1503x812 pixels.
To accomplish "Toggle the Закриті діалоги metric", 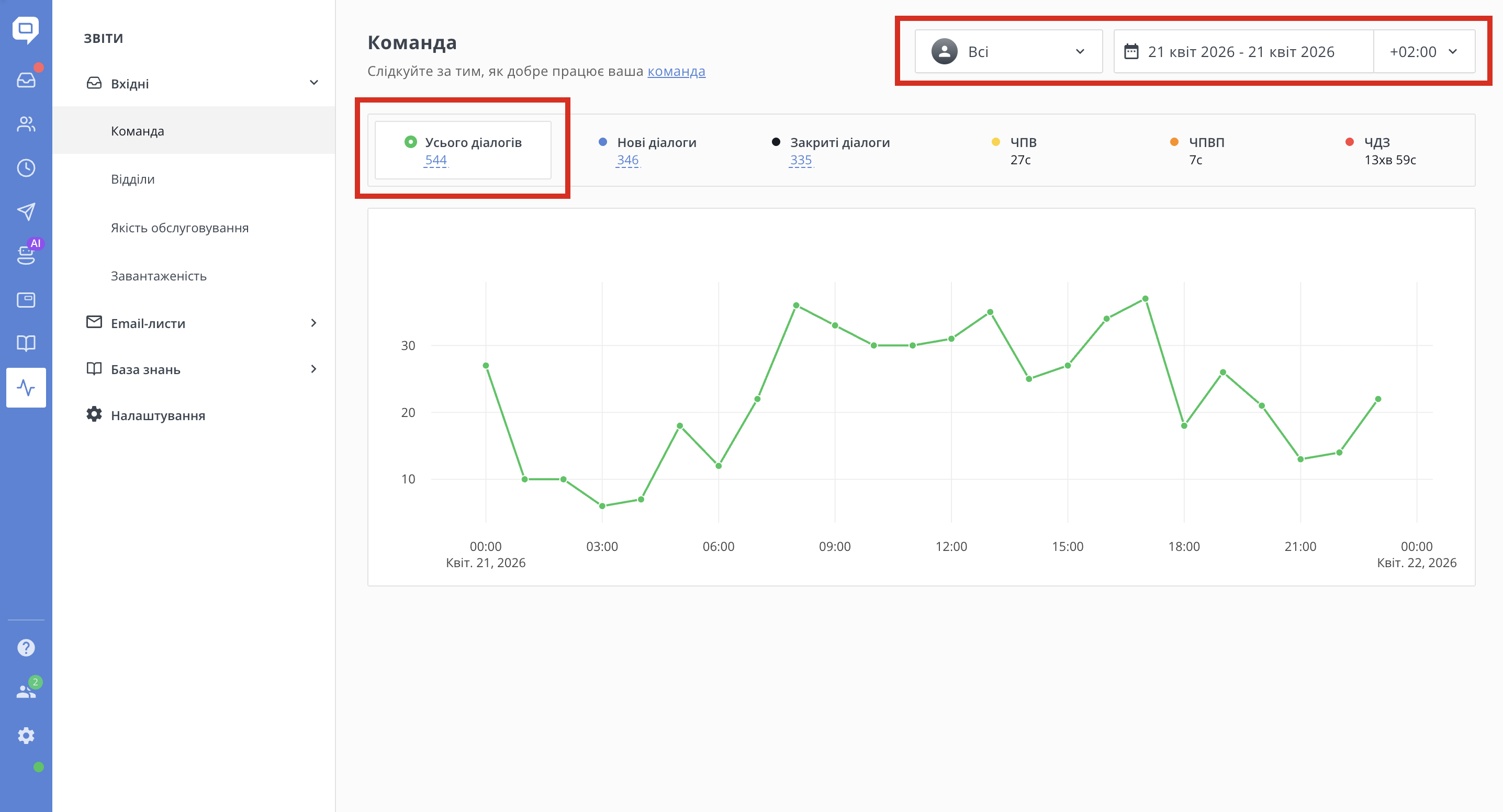I will tap(839, 142).
